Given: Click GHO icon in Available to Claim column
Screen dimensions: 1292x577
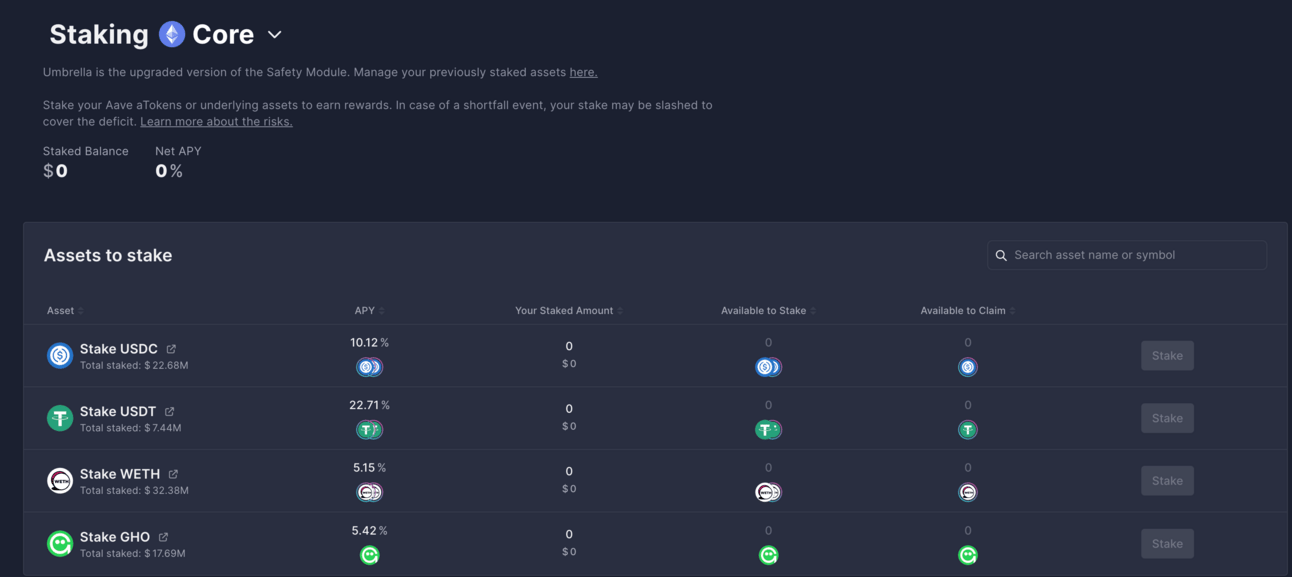Looking at the screenshot, I should coord(967,555).
